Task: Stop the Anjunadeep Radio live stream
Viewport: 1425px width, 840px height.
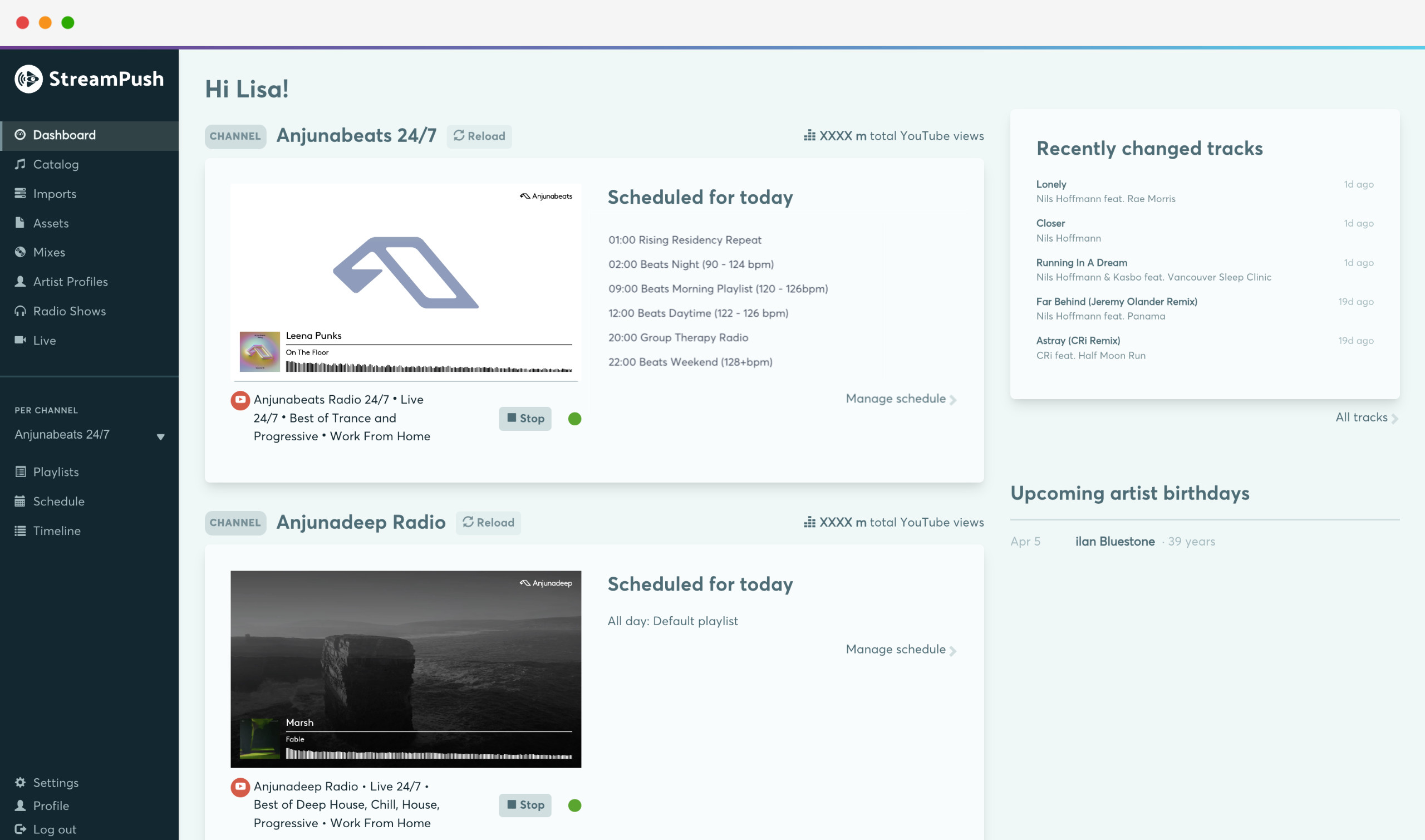Action: tap(524, 805)
